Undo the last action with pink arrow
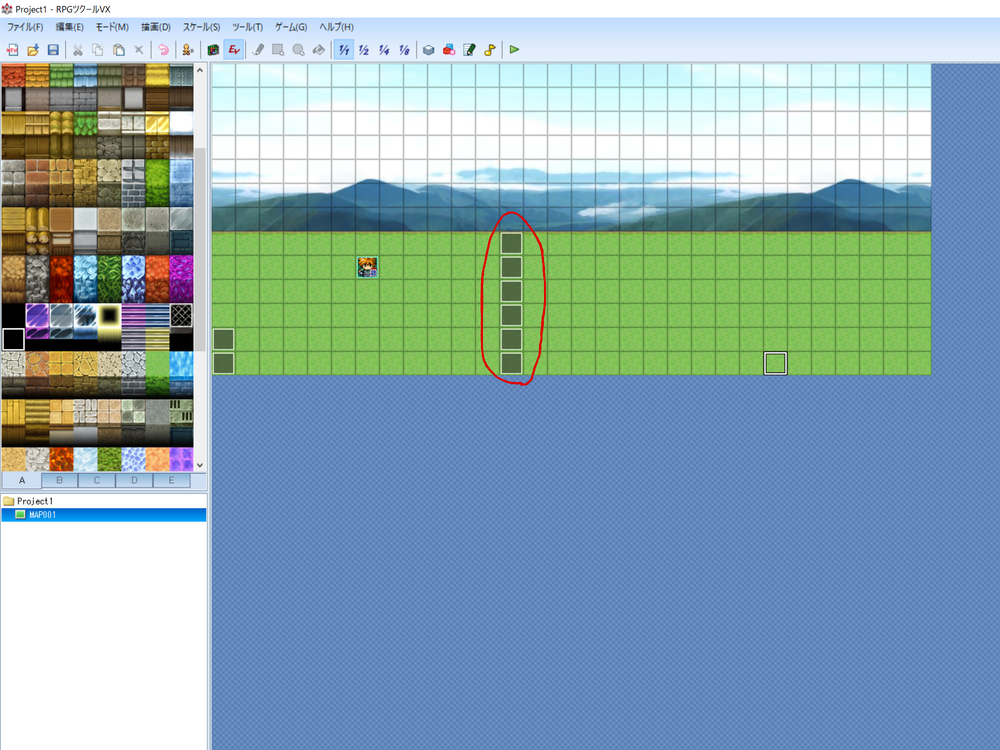 163,50
